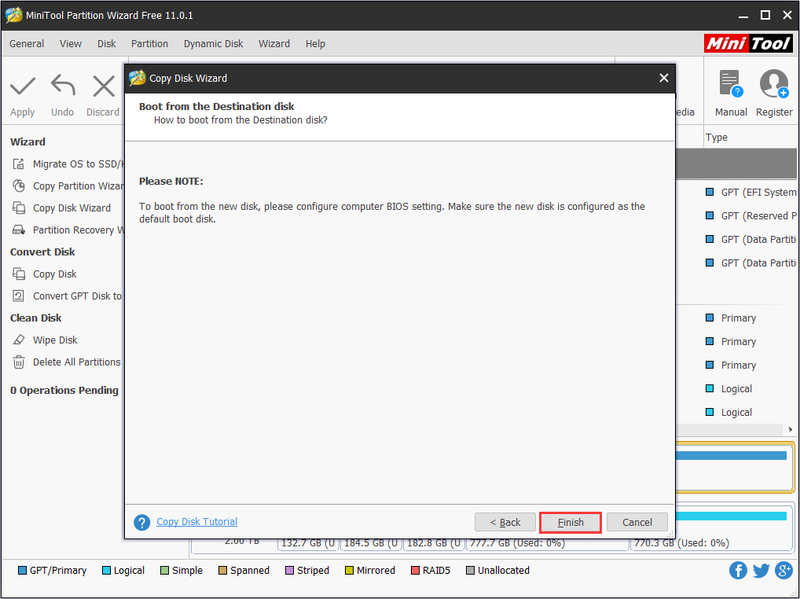Choose Wipe Disk in Clean Disk section
Viewport: 800px width, 599px height.
(x=55, y=340)
